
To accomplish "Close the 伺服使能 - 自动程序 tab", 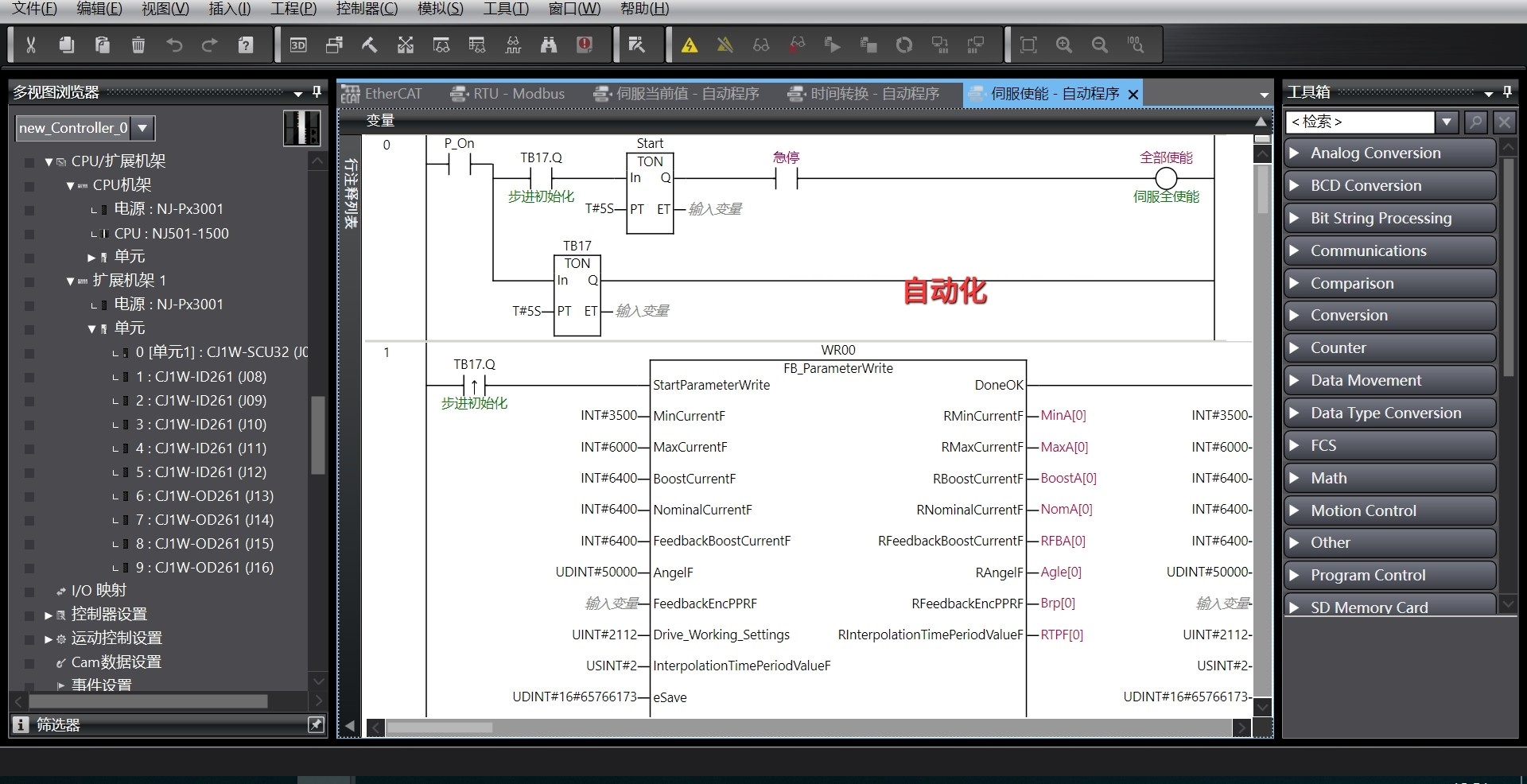I will click(1133, 95).
